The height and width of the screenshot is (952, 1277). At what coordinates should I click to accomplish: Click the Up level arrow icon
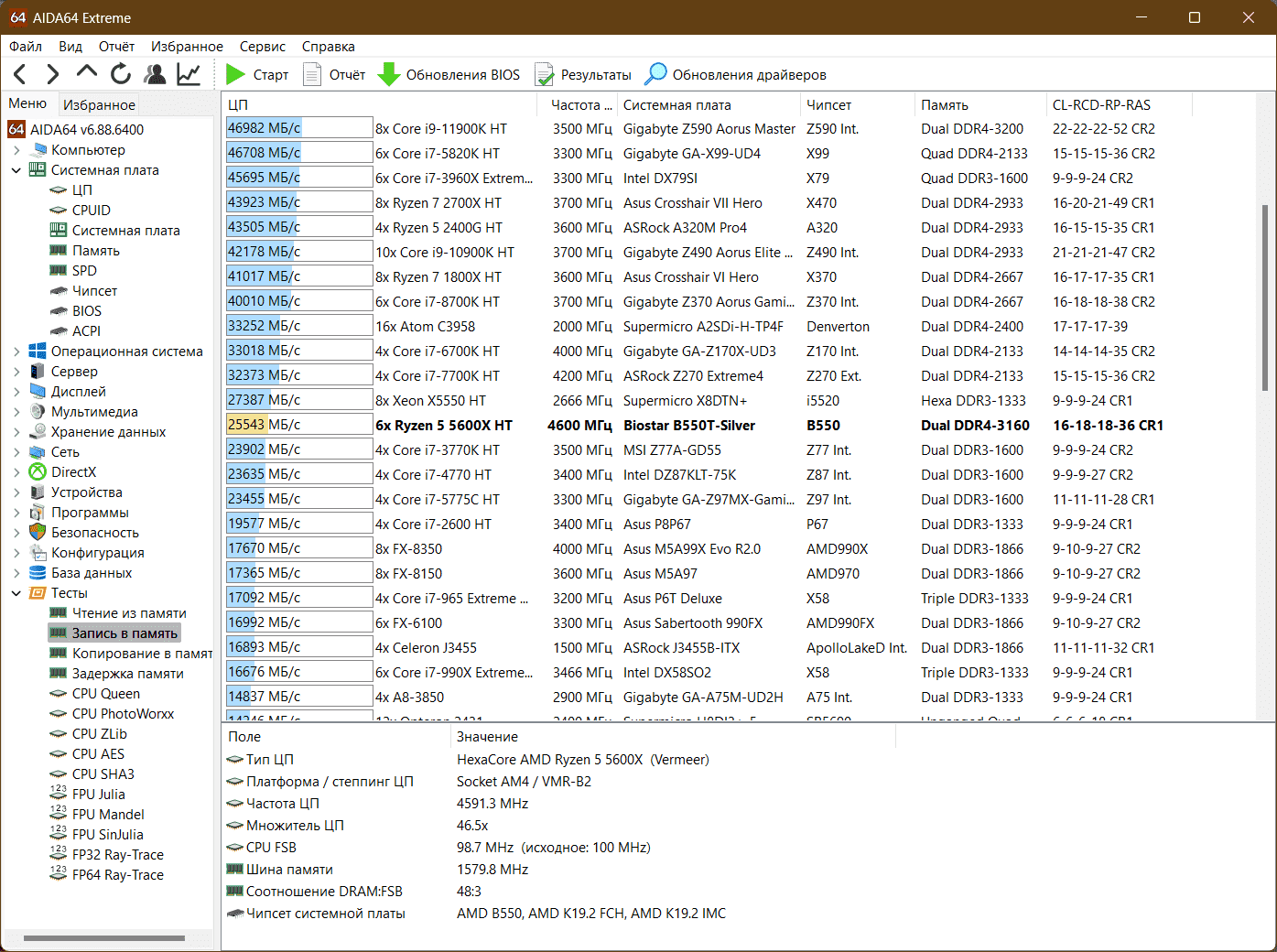pos(87,72)
